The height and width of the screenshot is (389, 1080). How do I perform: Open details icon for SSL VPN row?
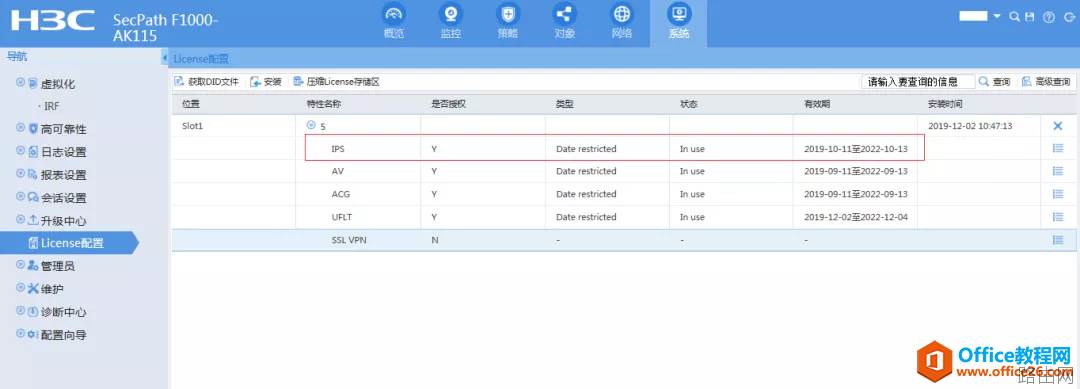tap(1058, 240)
